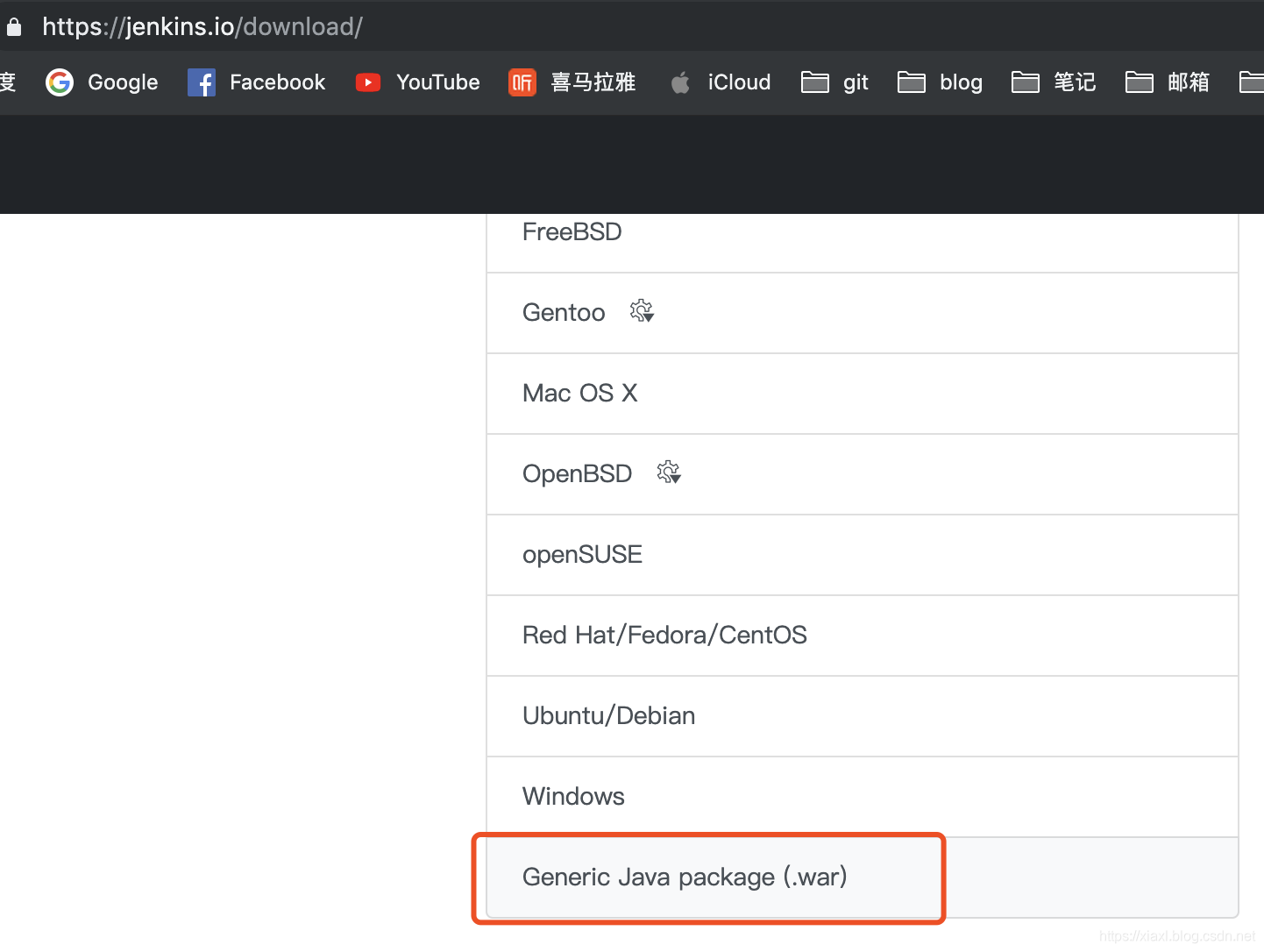Viewport: 1264px width, 952px height.
Task: Expand the blog bookmarks folder
Action: pyautogui.click(x=940, y=82)
